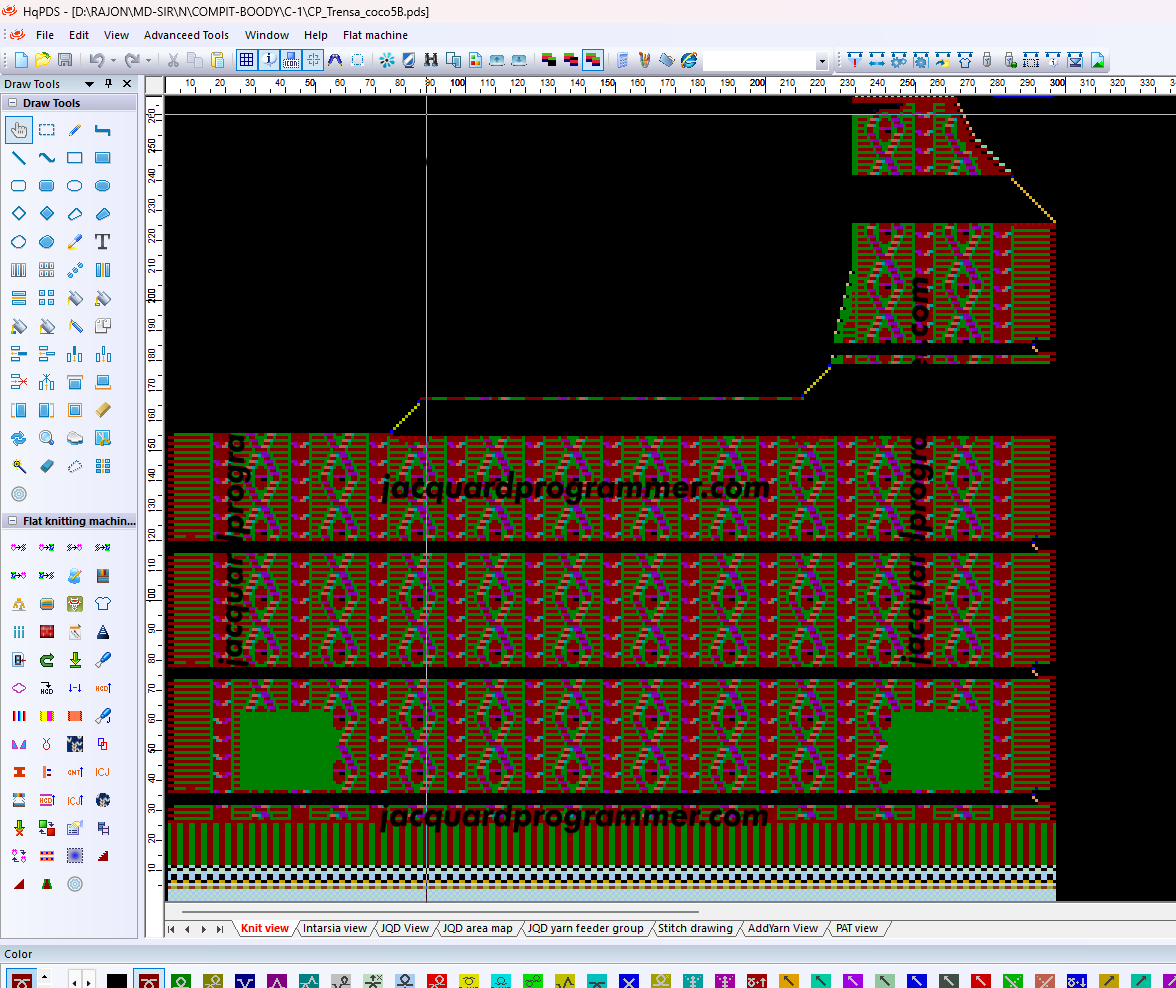The width and height of the screenshot is (1176, 988).
Task: Select the magnifier zoom tool
Action: pos(46,438)
